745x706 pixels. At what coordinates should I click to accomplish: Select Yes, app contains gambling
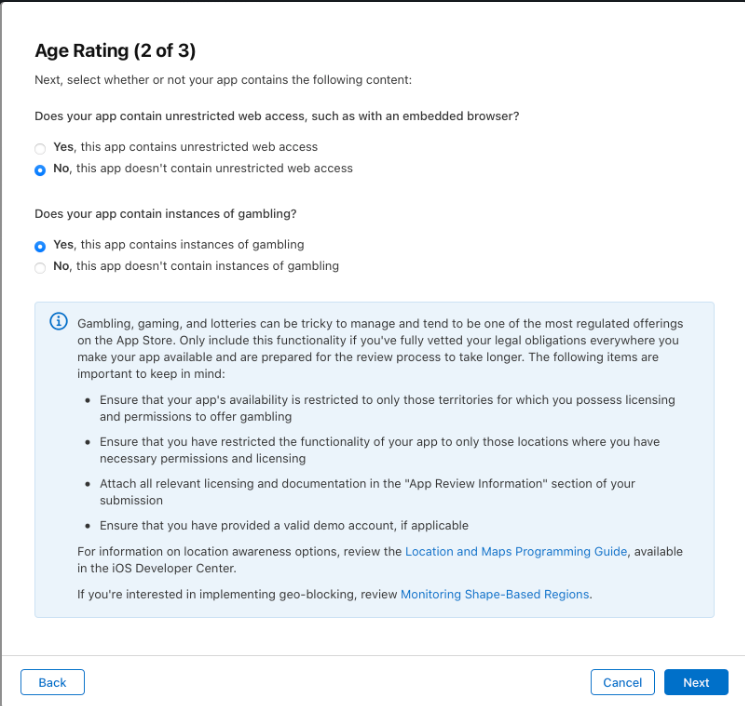pos(40,246)
